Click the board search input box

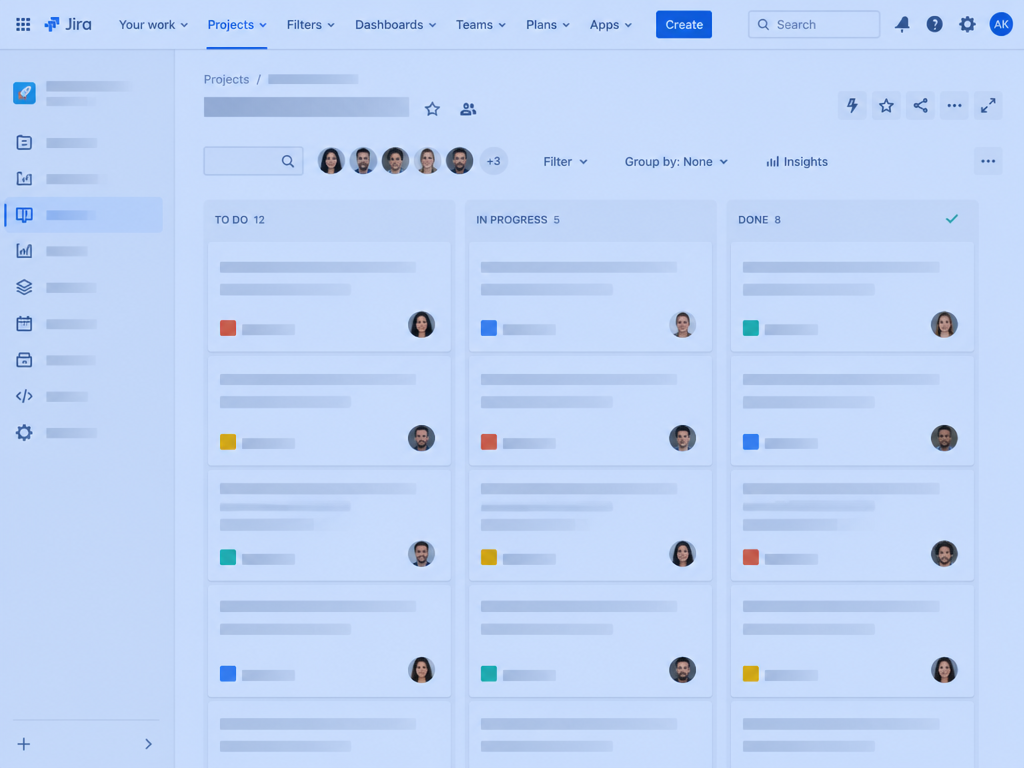tap(253, 161)
